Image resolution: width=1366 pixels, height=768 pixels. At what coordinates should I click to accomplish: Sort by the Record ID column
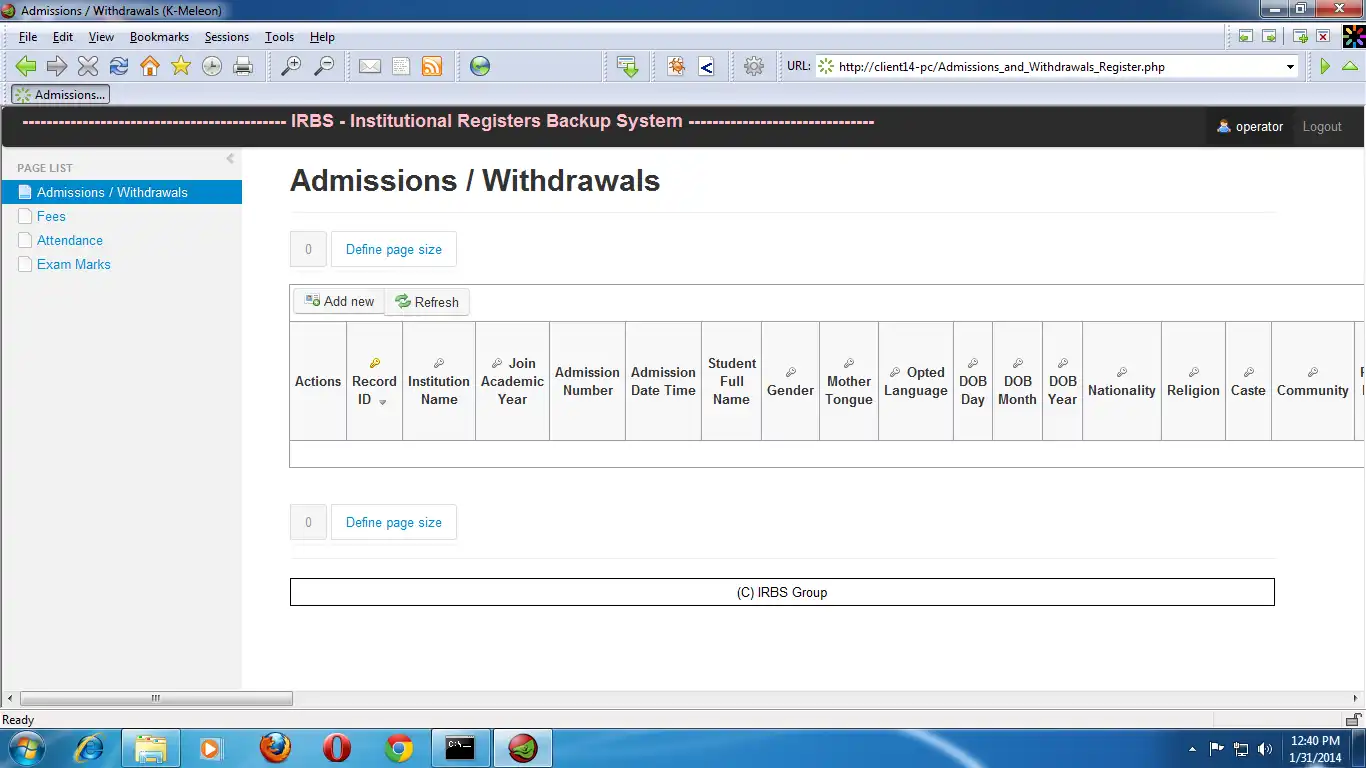[x=374, y=381]
